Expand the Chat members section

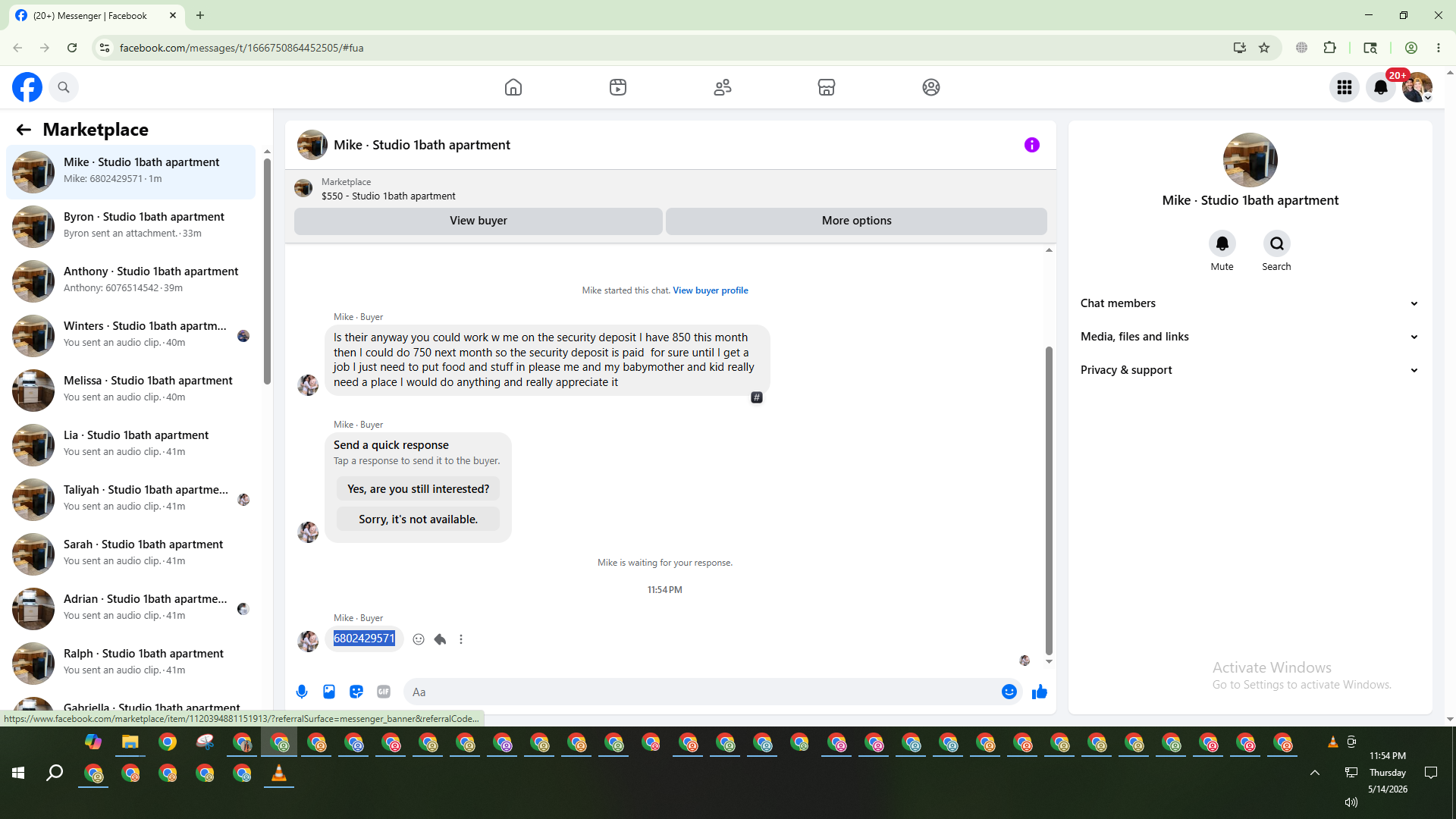1250,303
